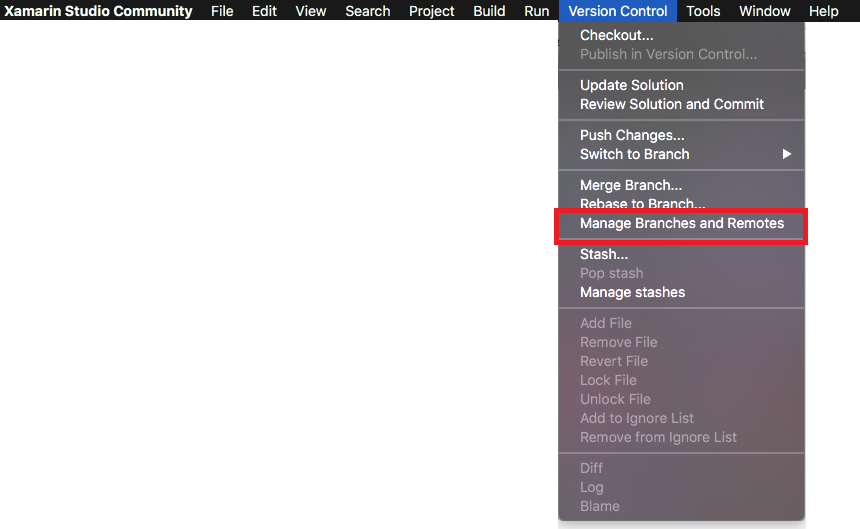This screenshot has height=529, width=860.
Task: Close the Version Control menu
Action: (x=618, y=11)
